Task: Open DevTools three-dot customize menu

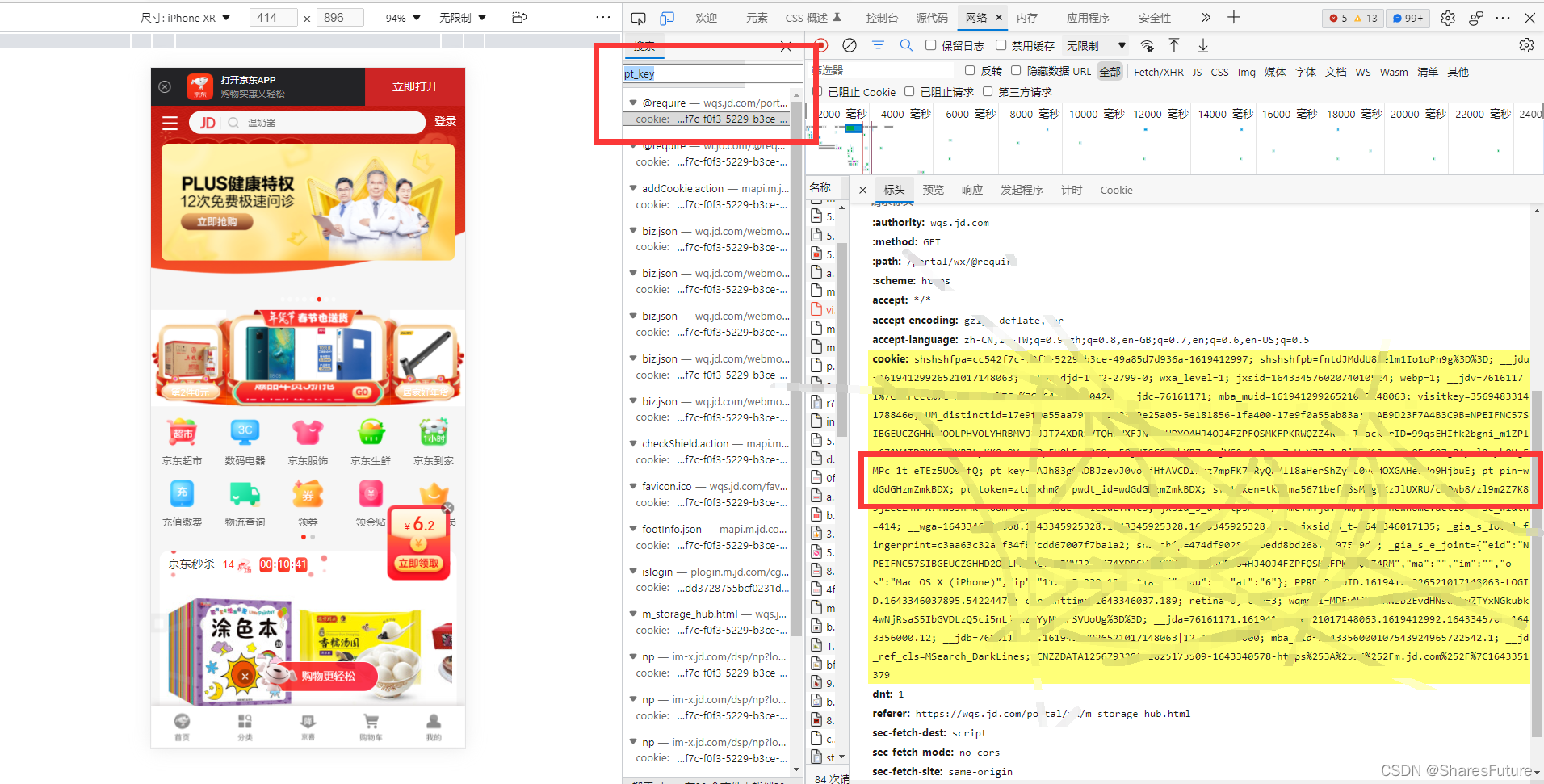Action: [1503, 18]
